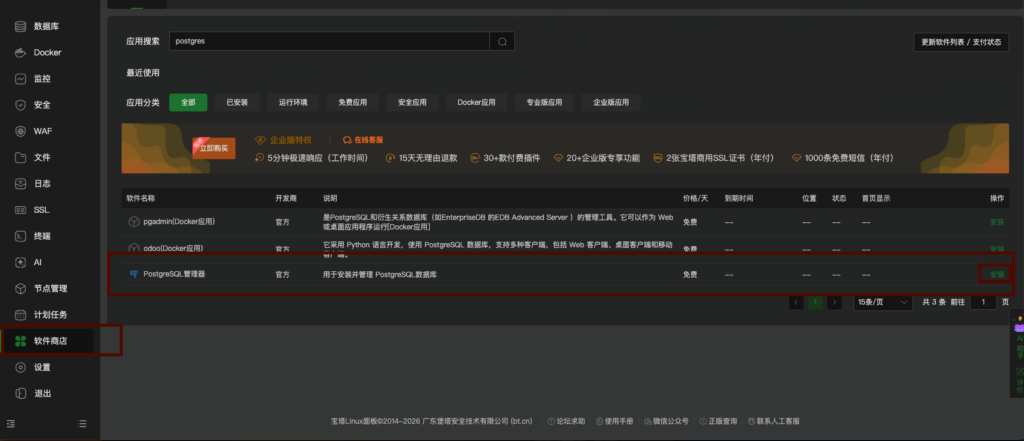
Task: Select the 安全应用 security apps category
Action: pos(412,103)
